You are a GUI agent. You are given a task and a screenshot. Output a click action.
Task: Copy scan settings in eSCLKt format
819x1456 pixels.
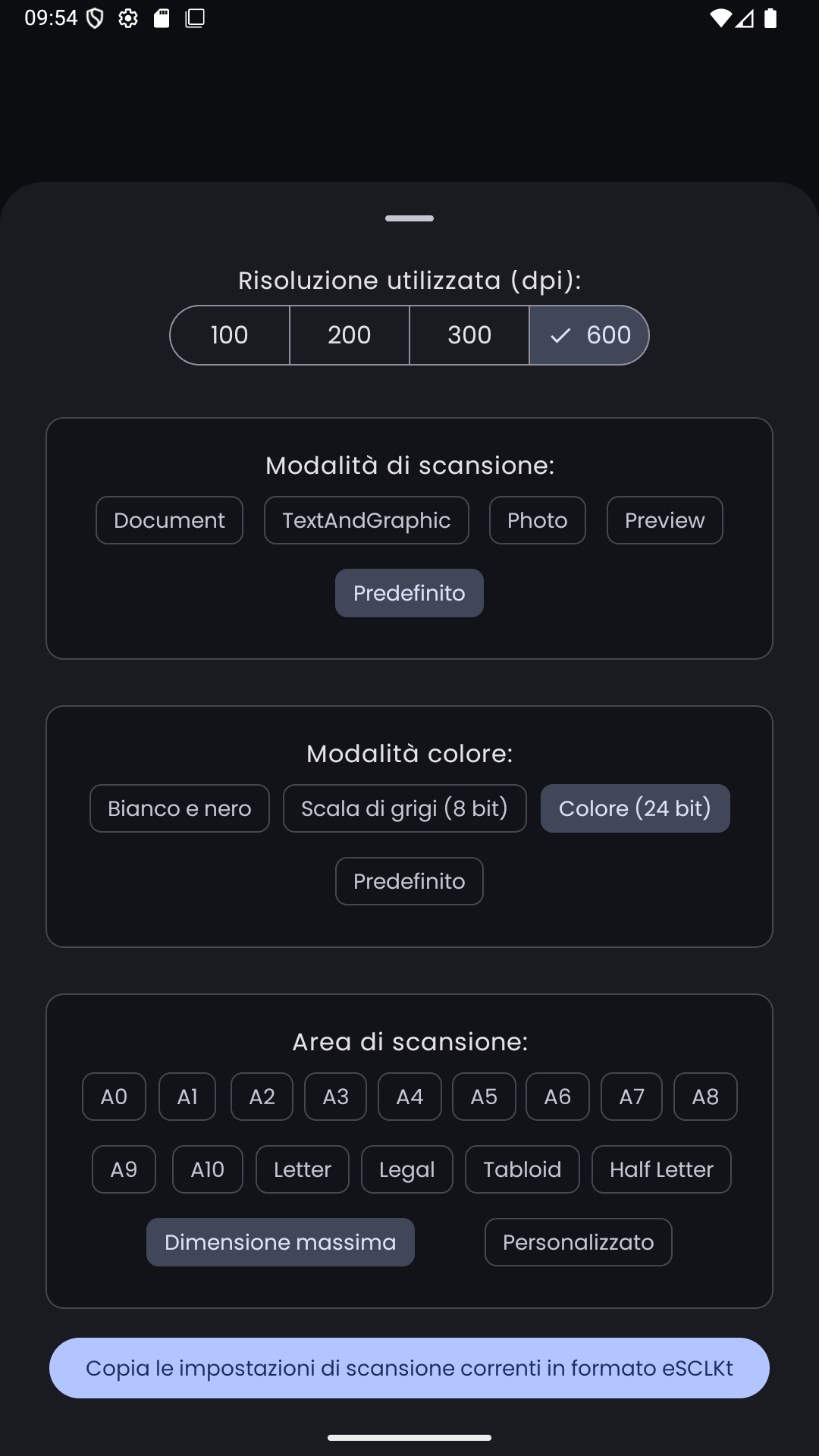pos(409,1368)
